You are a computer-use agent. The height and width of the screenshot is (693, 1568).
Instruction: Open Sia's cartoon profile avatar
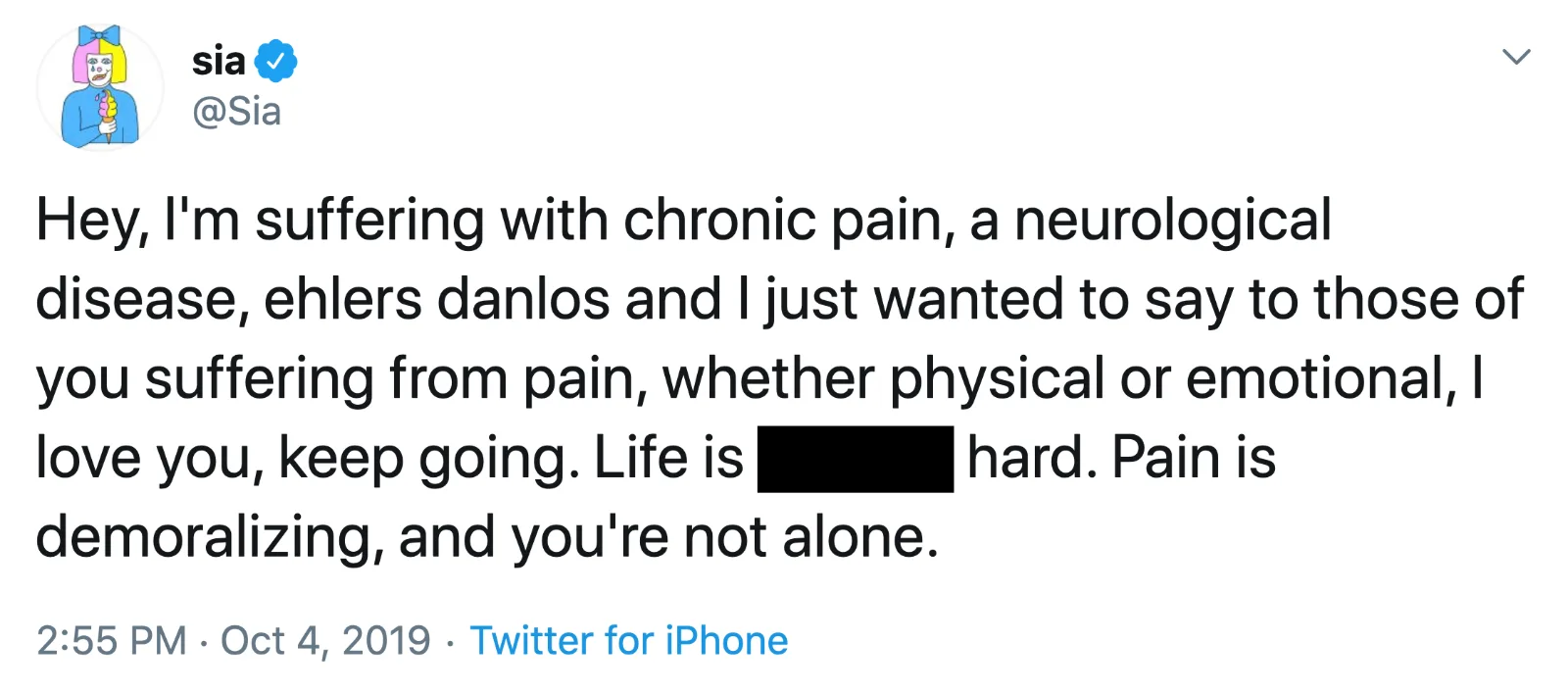click(99, 87)
